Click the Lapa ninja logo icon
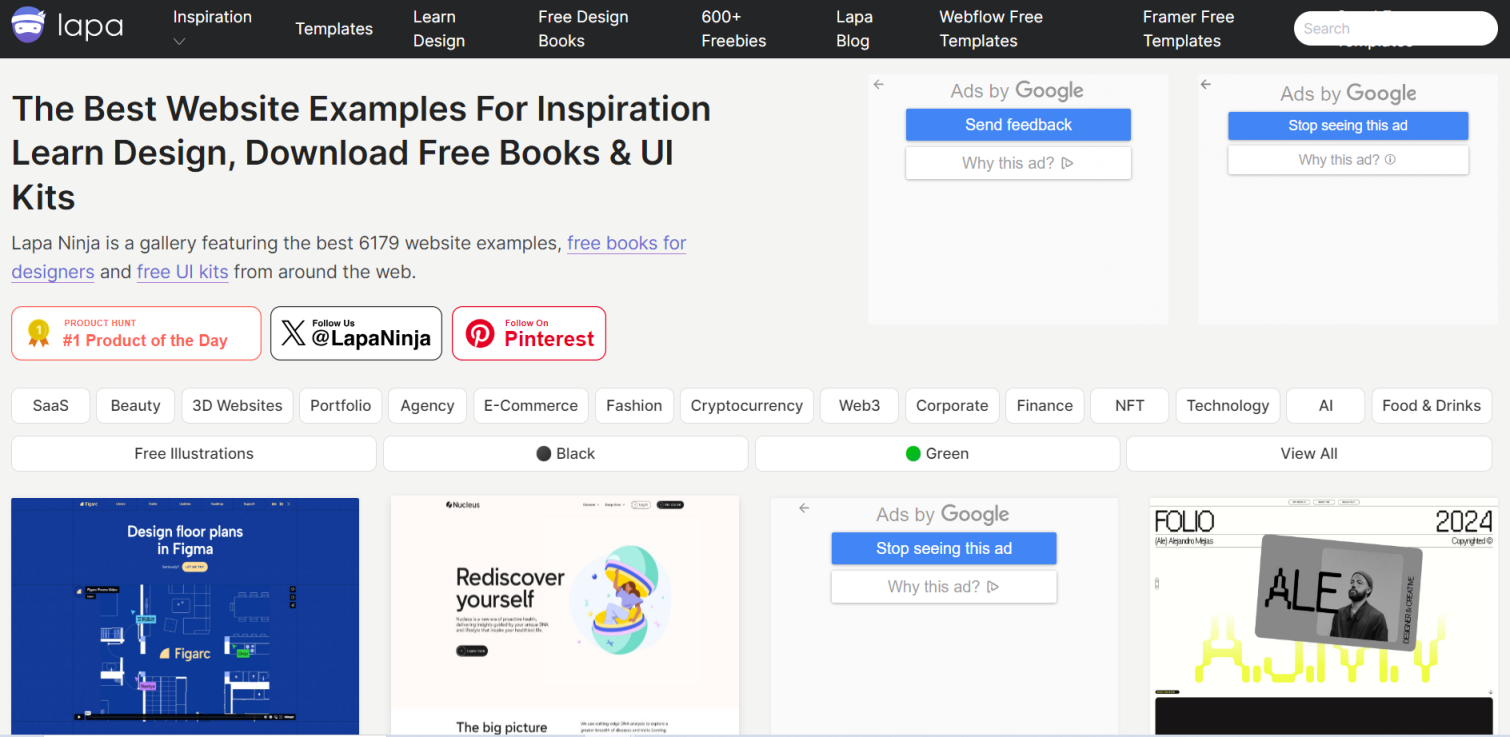Screen dimensions: 1510x737 pos(27,27)
